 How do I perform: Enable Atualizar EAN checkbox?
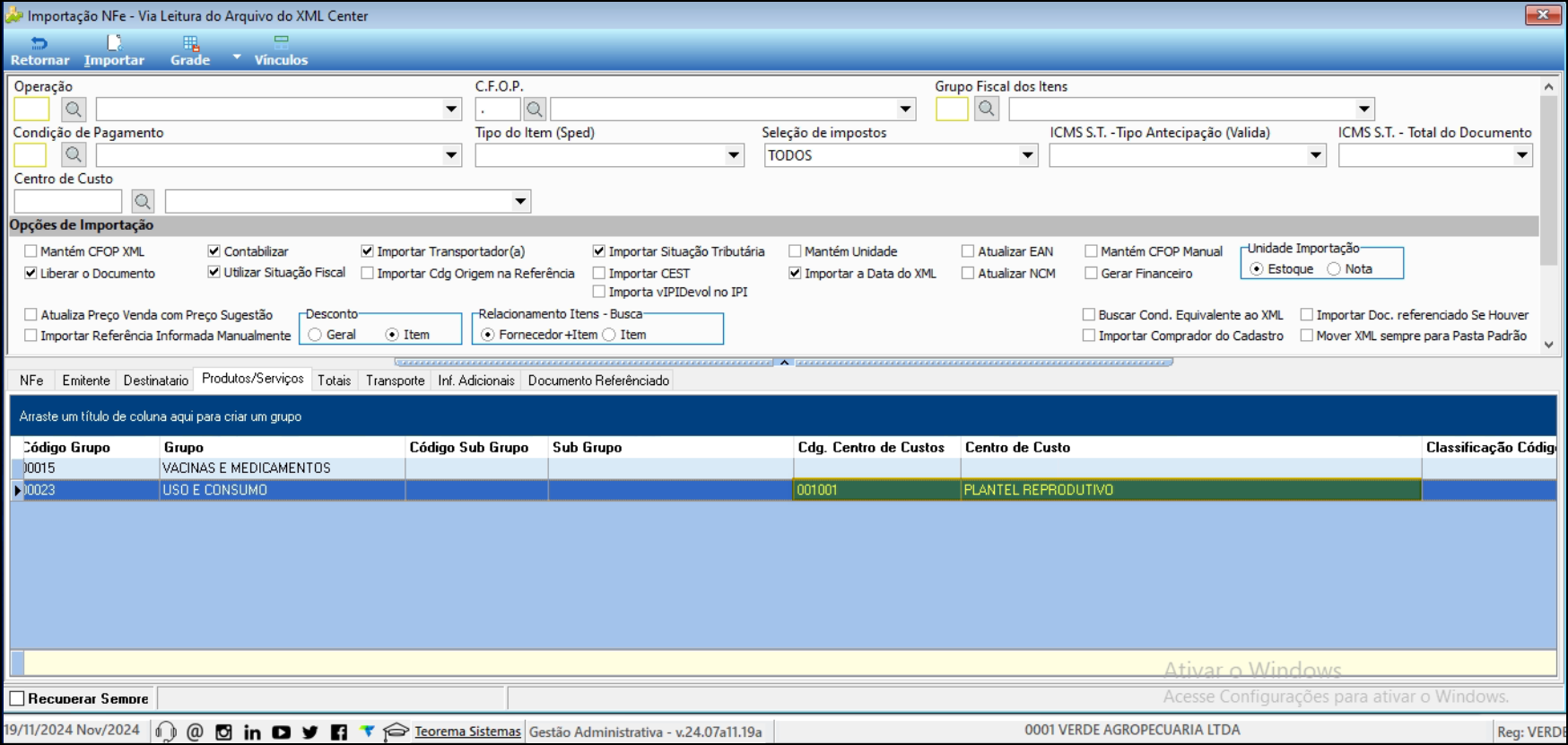968,251
